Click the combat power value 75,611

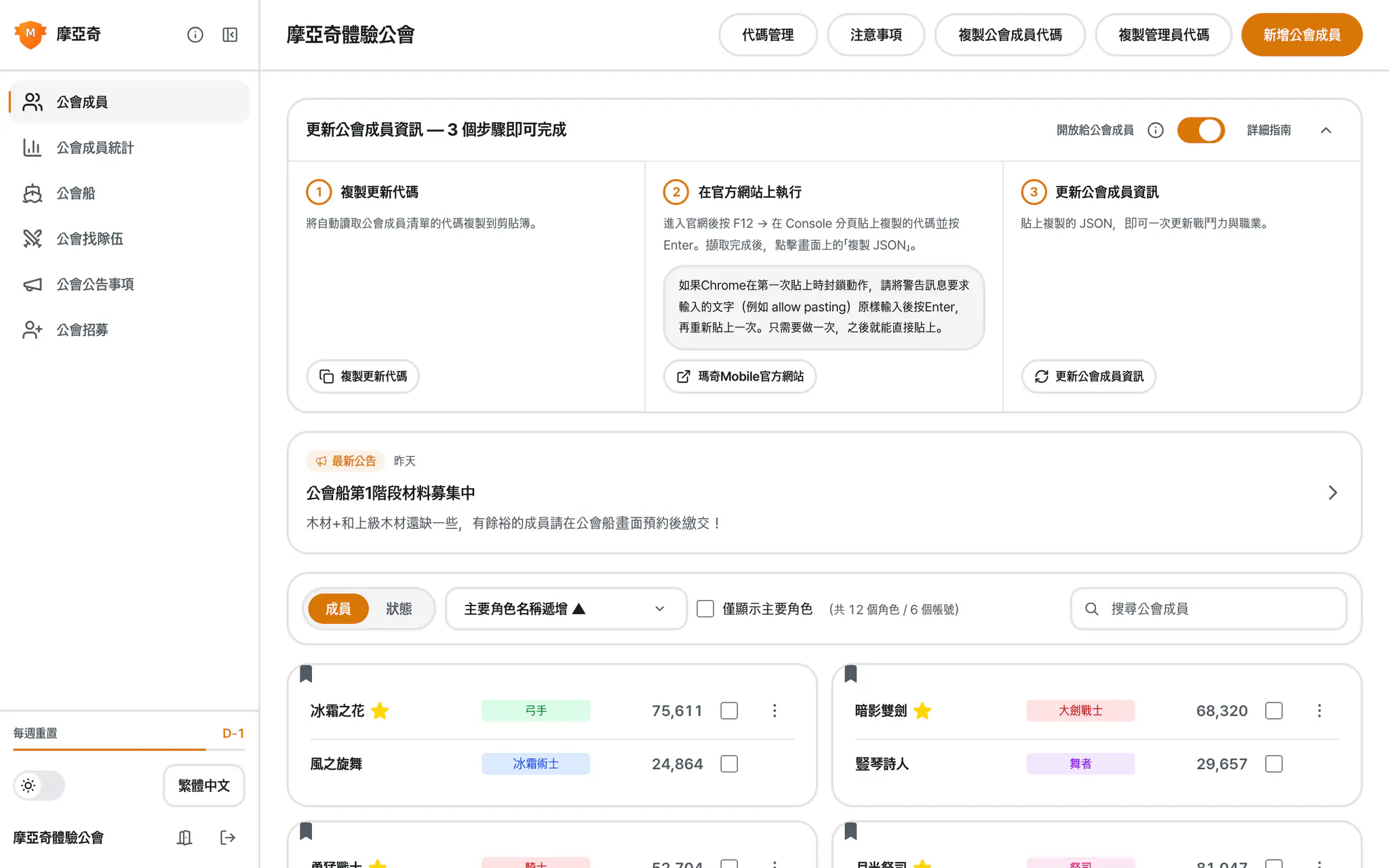pos(677,711)
